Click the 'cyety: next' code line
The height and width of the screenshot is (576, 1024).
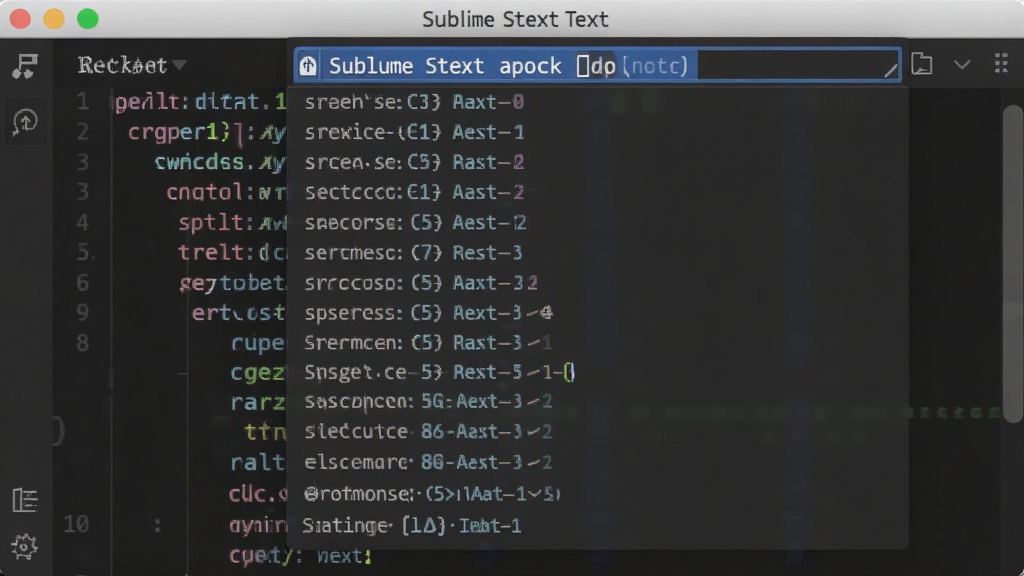tap(300, 556)
